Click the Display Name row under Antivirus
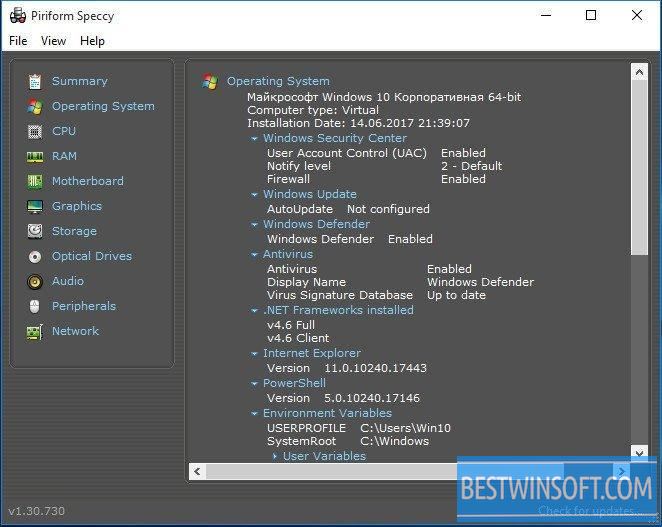Viewport: 662px width, 527px height. pyautogui.click(x=400, y=282)
